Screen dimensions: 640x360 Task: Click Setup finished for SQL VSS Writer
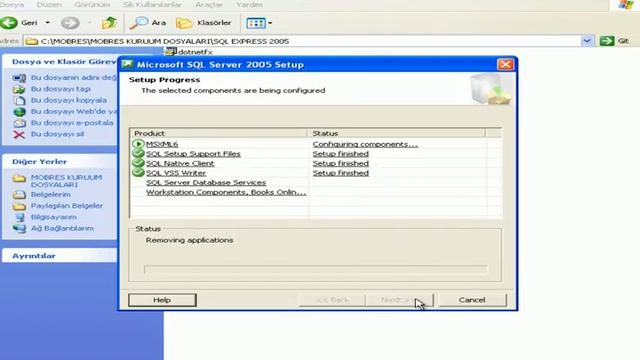340,173
